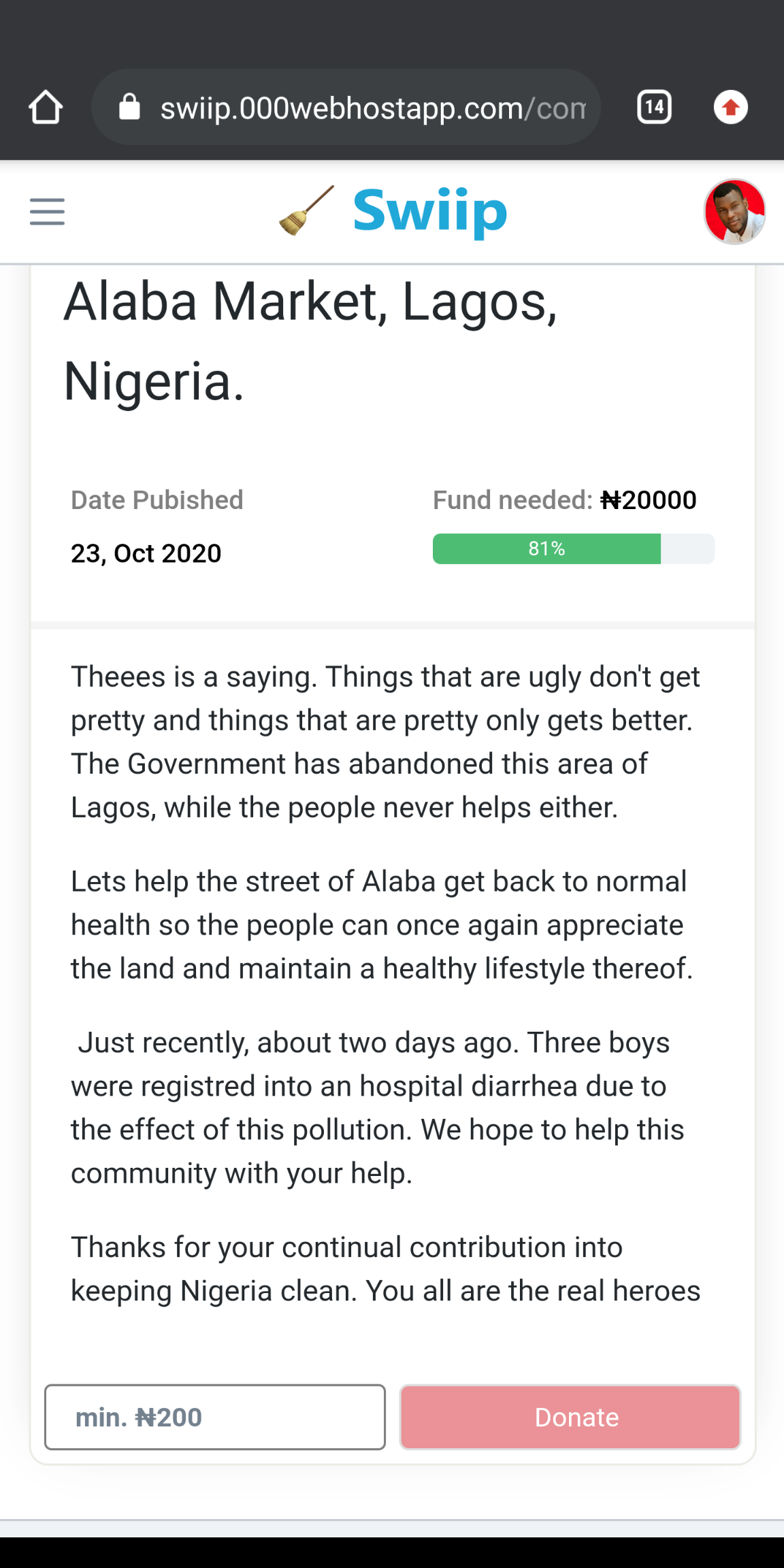Click the 23, Oct 2020 date

[x=146, y=553]
